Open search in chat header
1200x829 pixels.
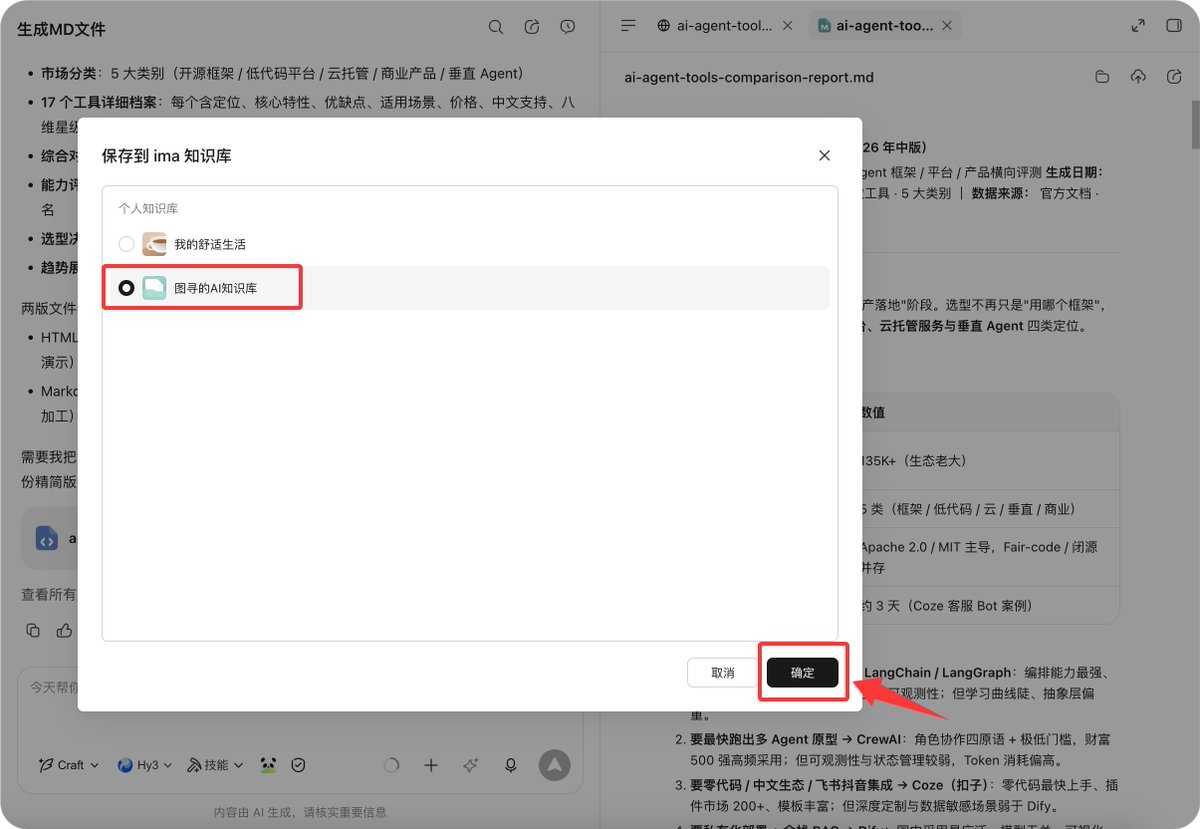[496, 27]
